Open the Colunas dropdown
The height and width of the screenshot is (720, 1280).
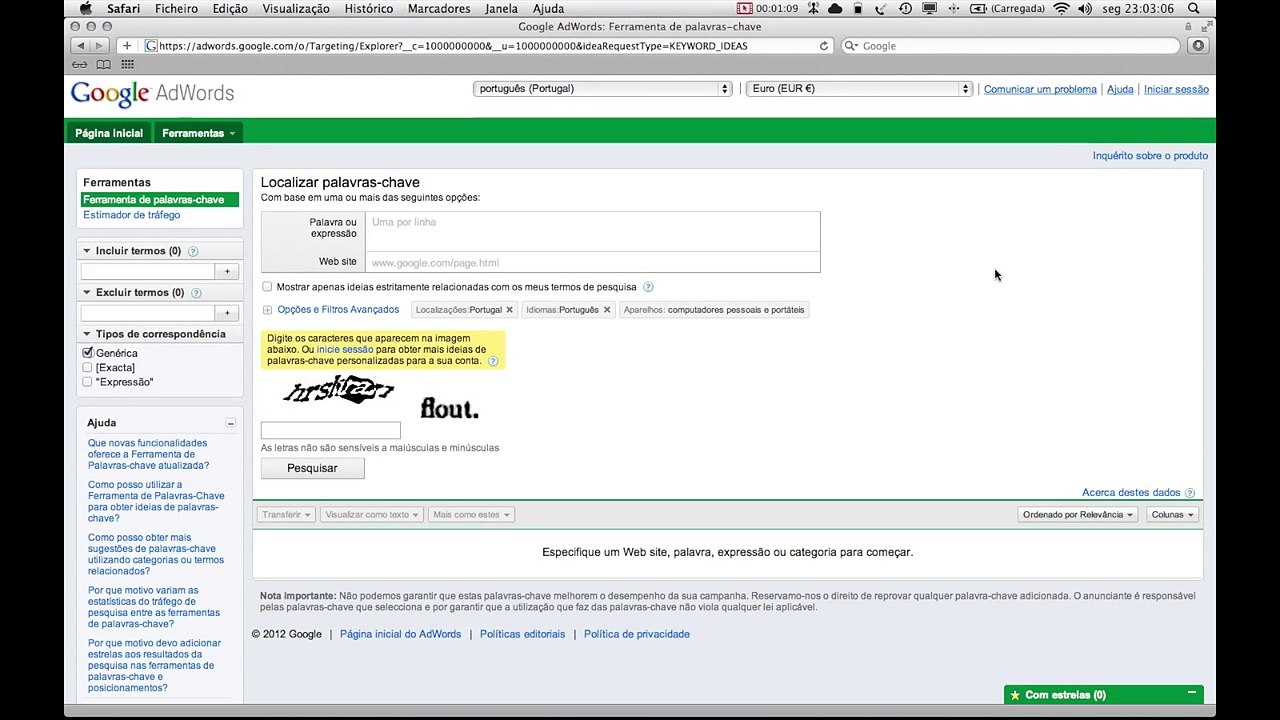pyautogui.click(x=1172, y=515)
